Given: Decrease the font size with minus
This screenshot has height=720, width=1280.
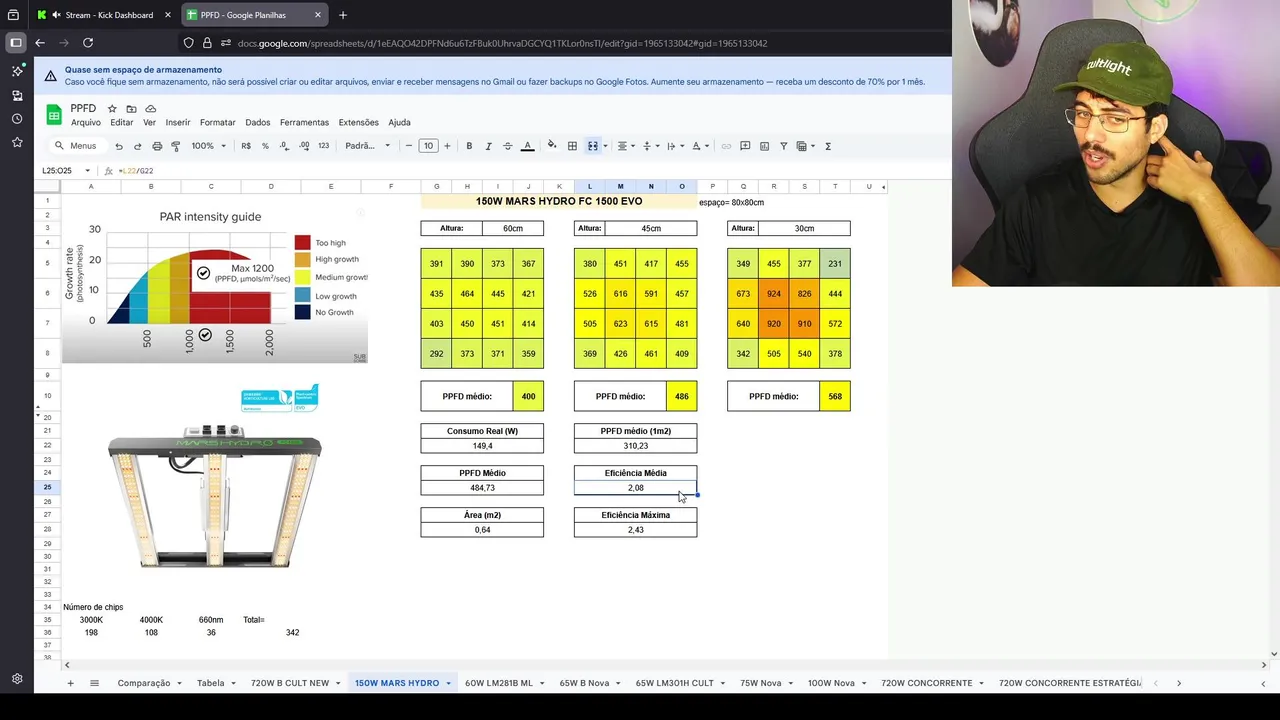Looking at the screenshot, I should 408,146.
